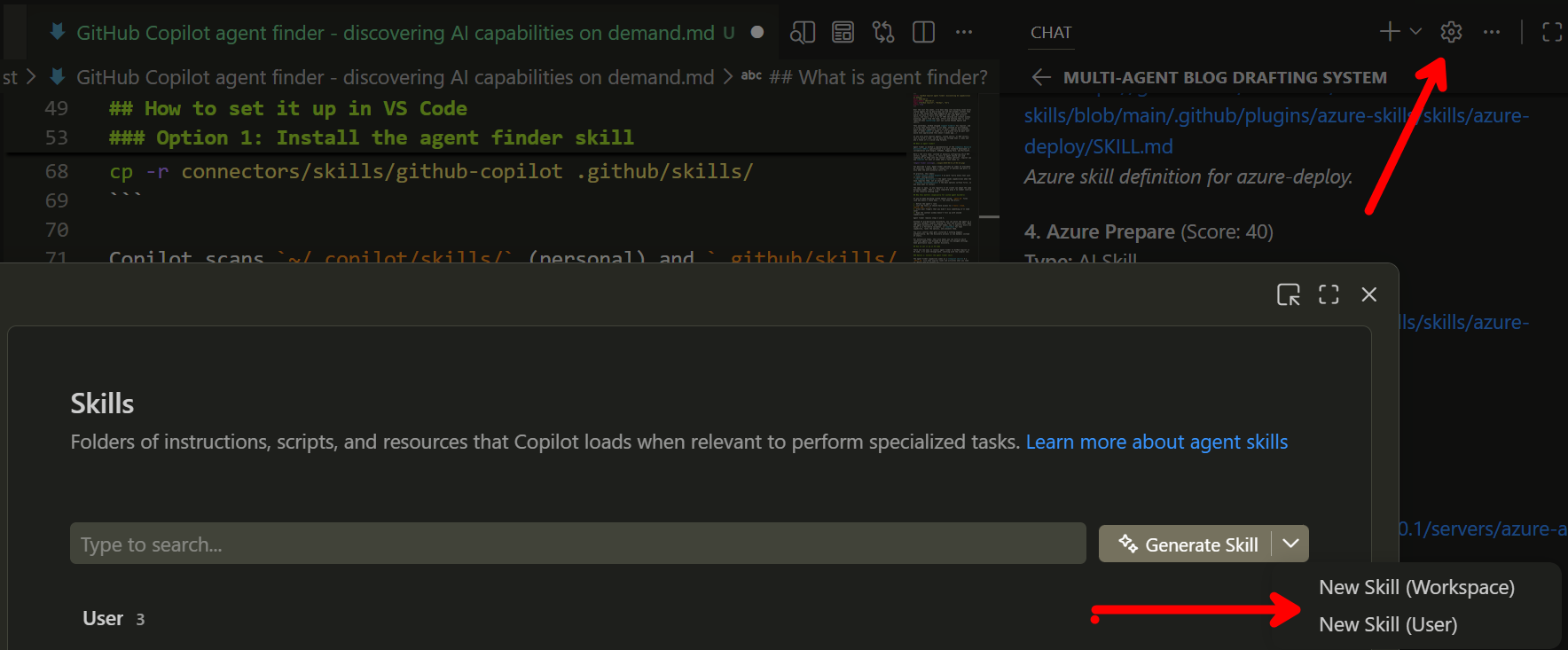Close the Skills dialog
Viewport: 1568px width, 650px height.
(x=1369, y=294)
